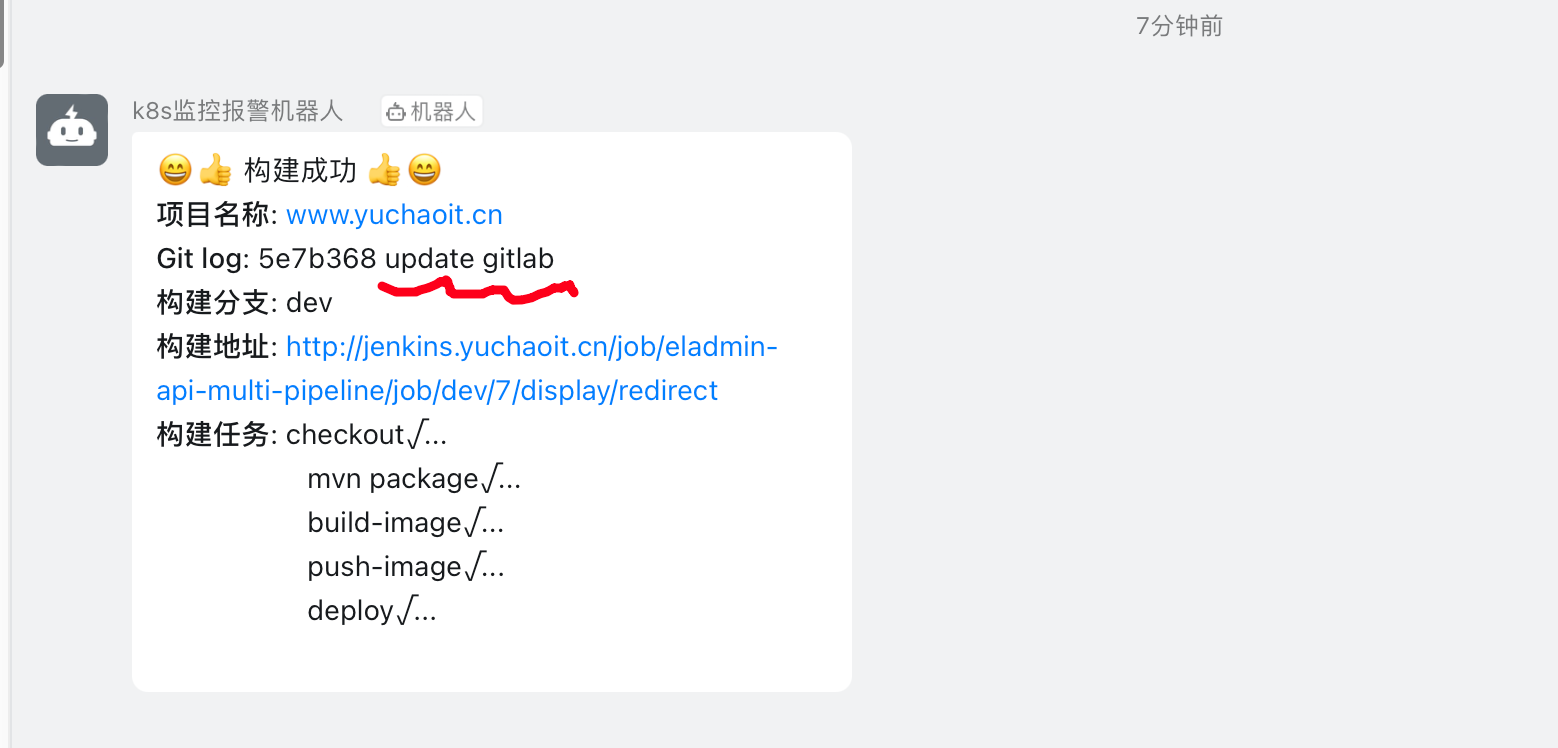Viewport: 1558px width, 748px height.
Task: Click the mvn package task line
Action: click(414, 479)
